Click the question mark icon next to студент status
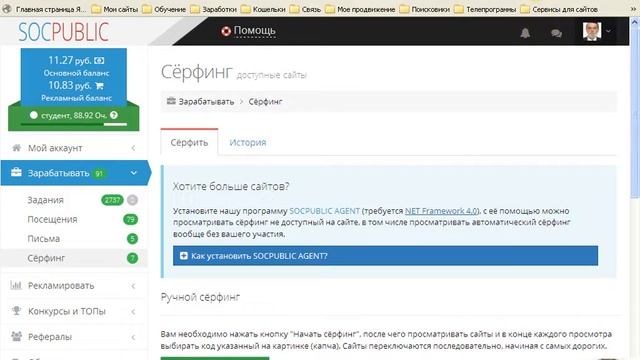640x360 pixels. pyautogui.click(x=114, y=115)
